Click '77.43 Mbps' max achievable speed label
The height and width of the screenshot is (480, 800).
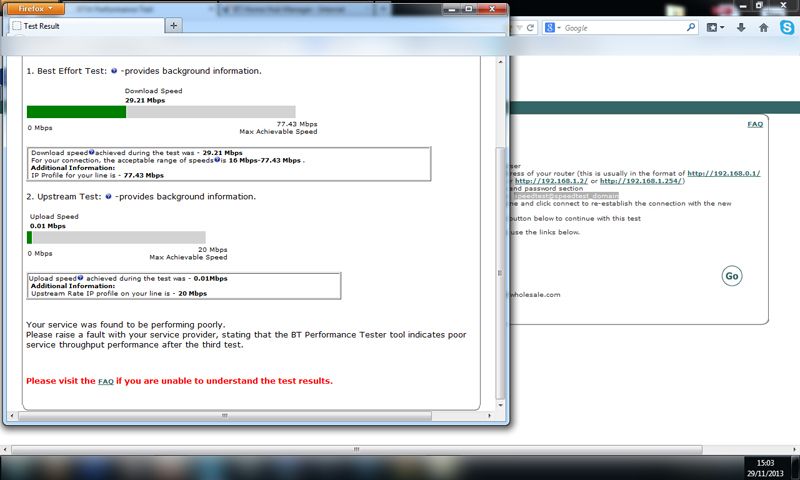click(297, 124)
